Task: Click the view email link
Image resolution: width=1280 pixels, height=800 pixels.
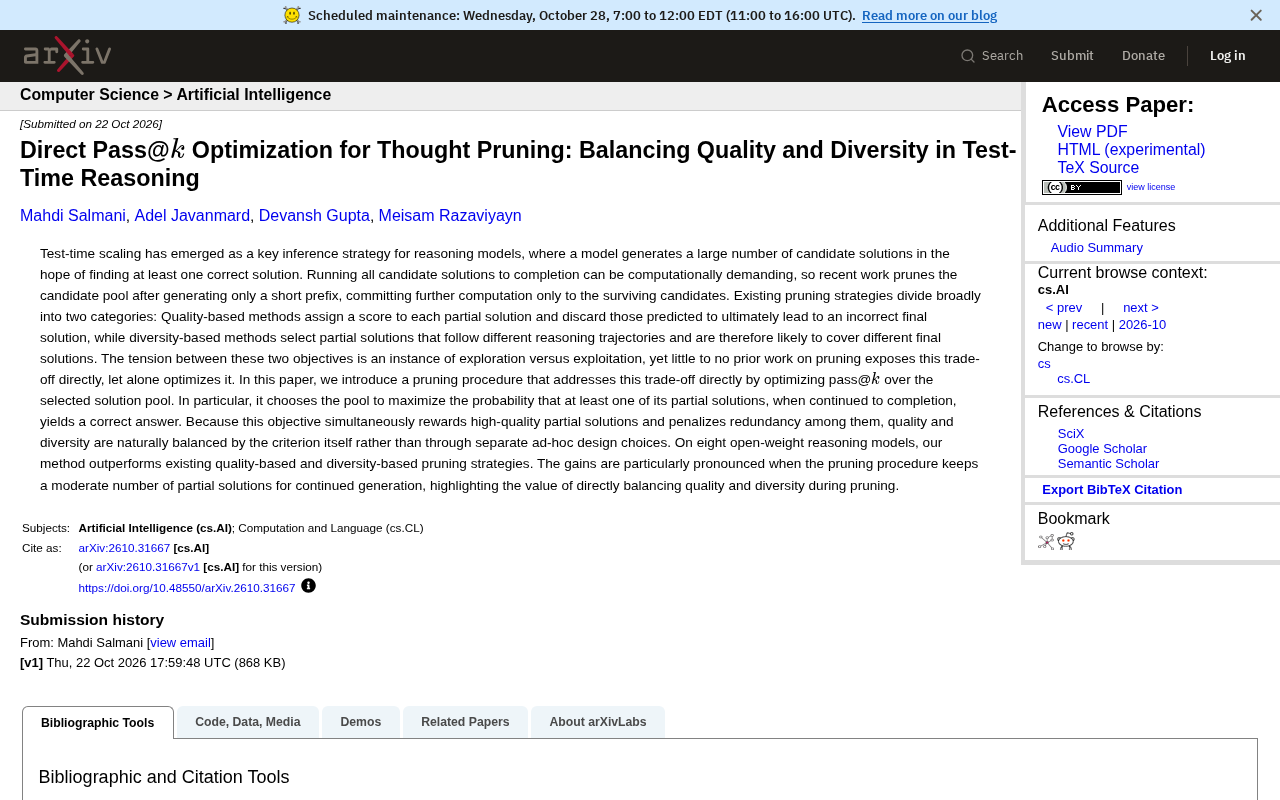Action: (180, 643)
